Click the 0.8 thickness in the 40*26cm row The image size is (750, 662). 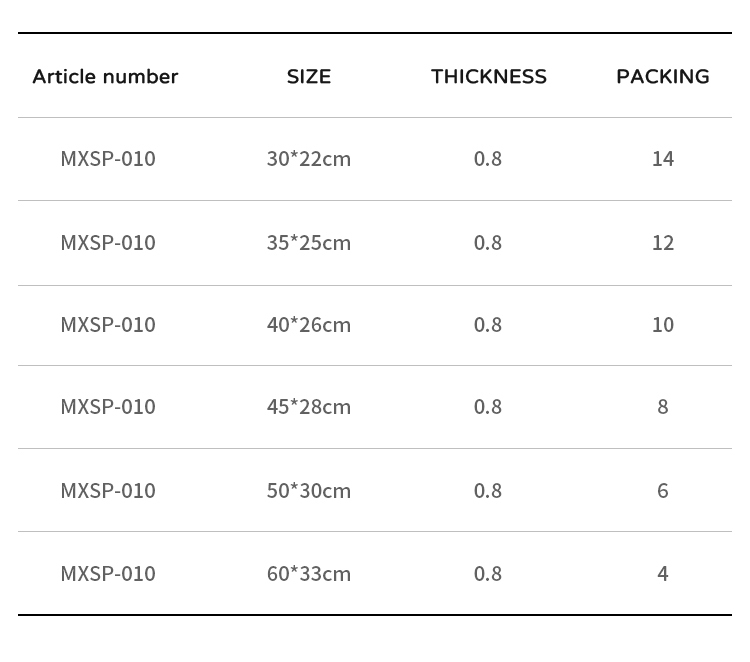click(488, 325)
